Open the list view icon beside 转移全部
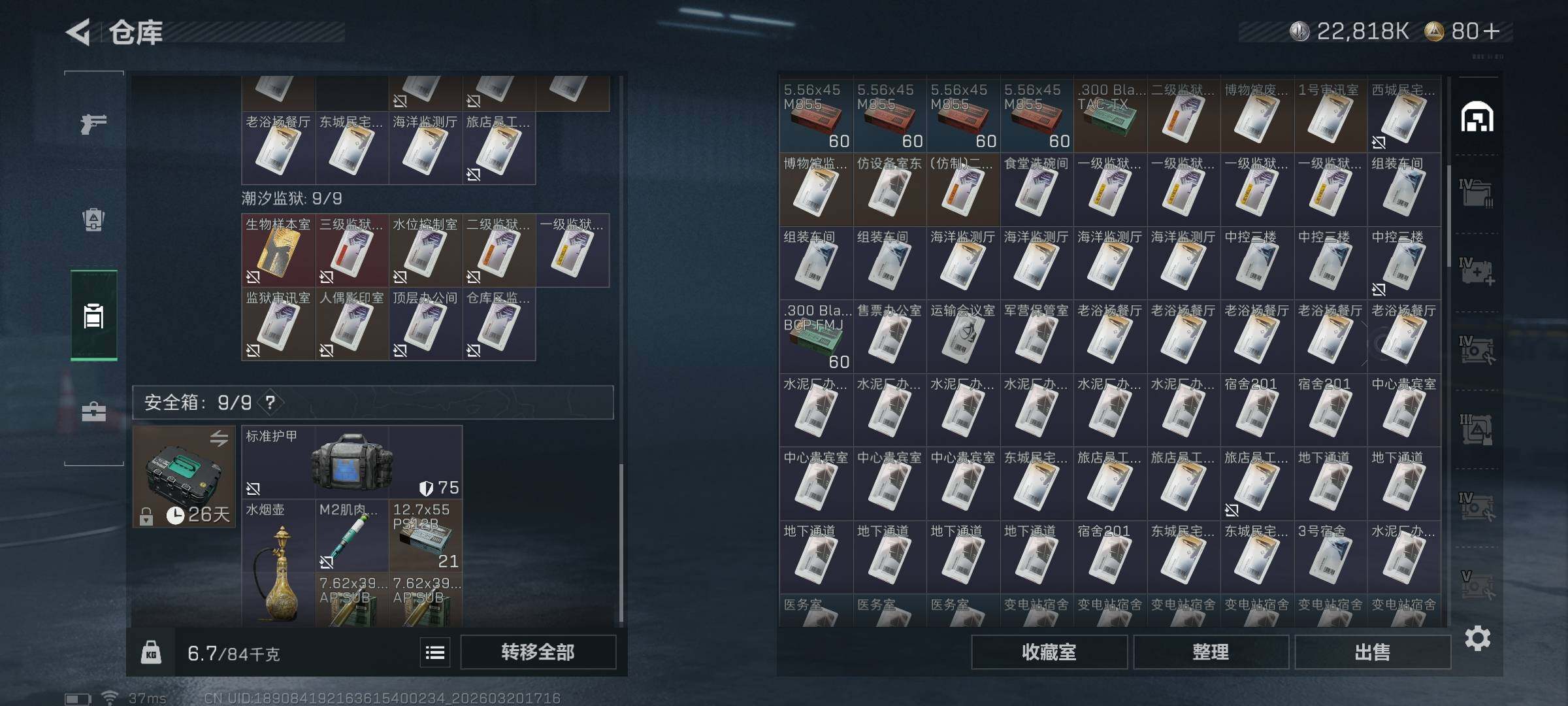Image resolution: width=1568 pixels, height=706 pixels. [435, 652]
